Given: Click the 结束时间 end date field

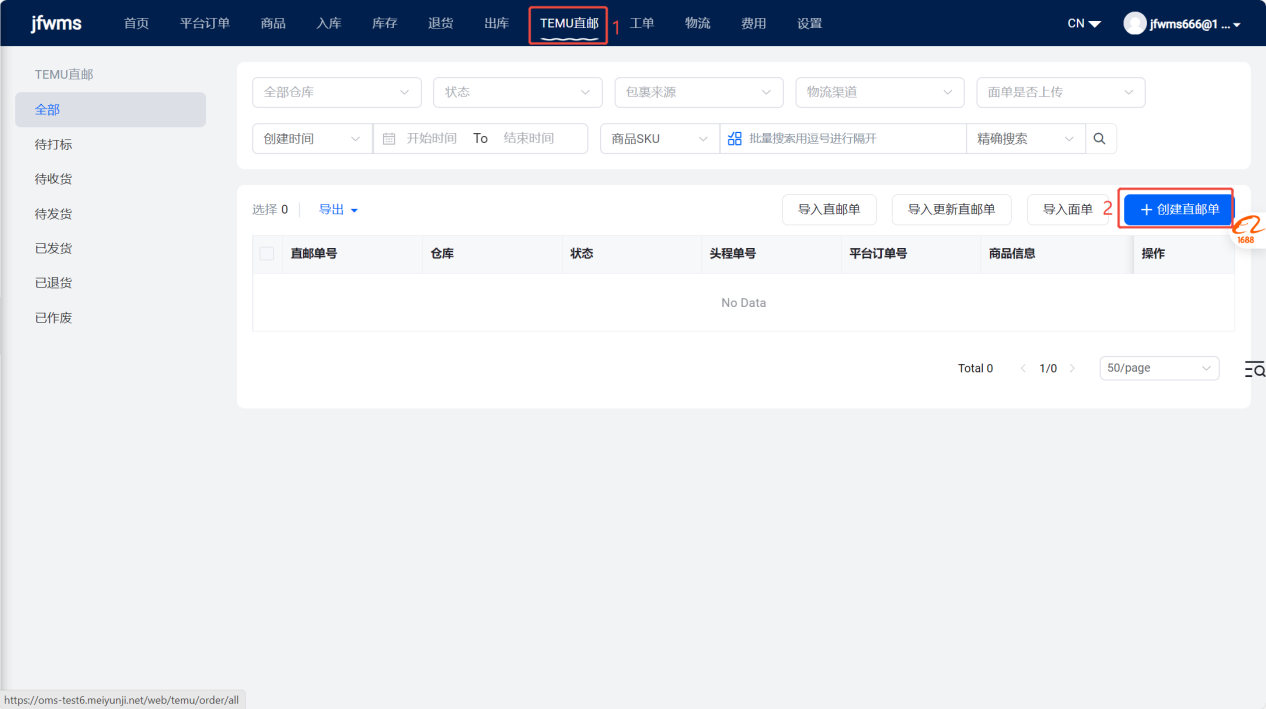Looking at the screenshot, I should (x=529, y=138).
